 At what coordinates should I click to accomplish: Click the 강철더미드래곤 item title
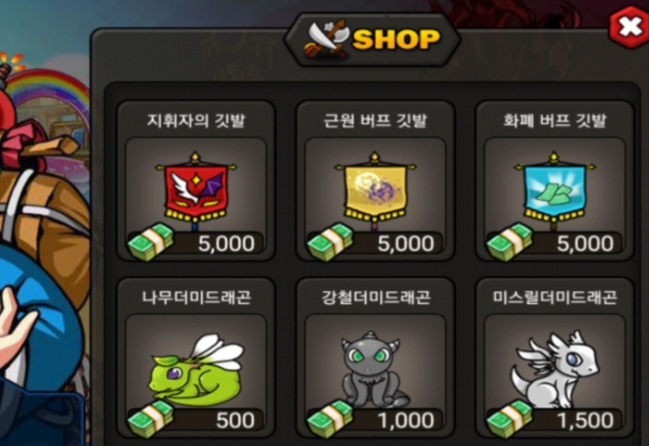tap(375, 297)
